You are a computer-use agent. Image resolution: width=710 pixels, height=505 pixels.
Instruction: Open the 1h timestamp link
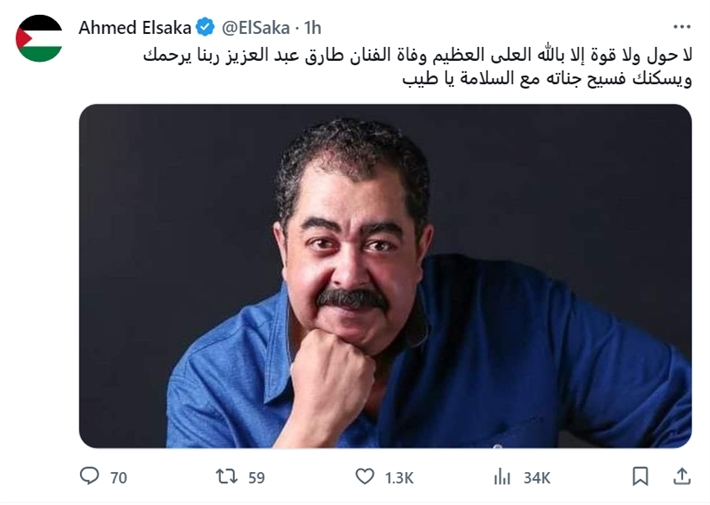pos(312,28)
